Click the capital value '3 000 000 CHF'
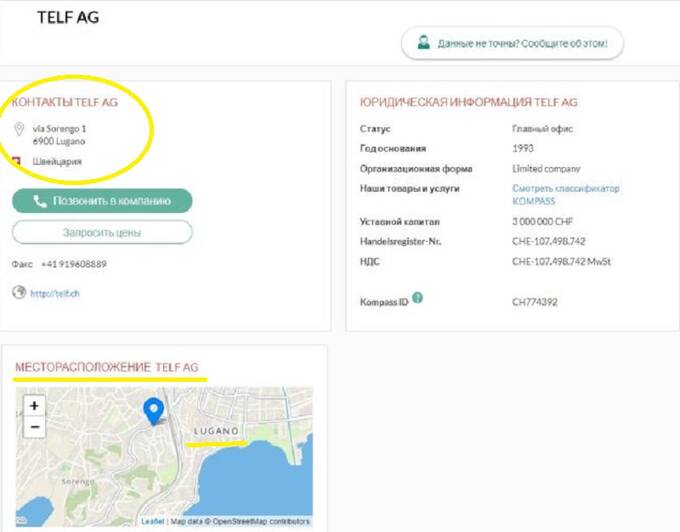 [x=543, y=222]
